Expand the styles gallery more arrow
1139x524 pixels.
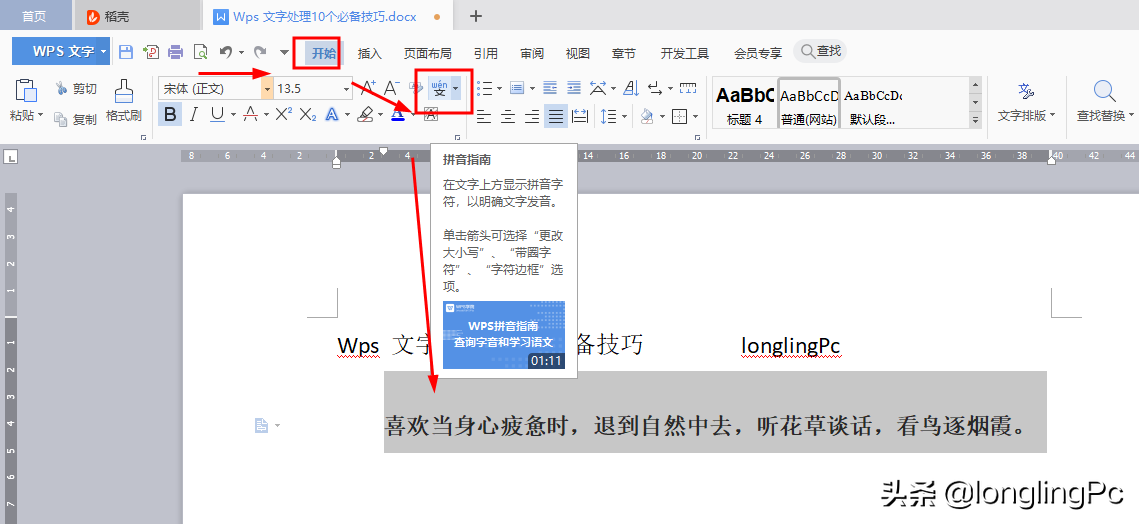tap(976, 120)
